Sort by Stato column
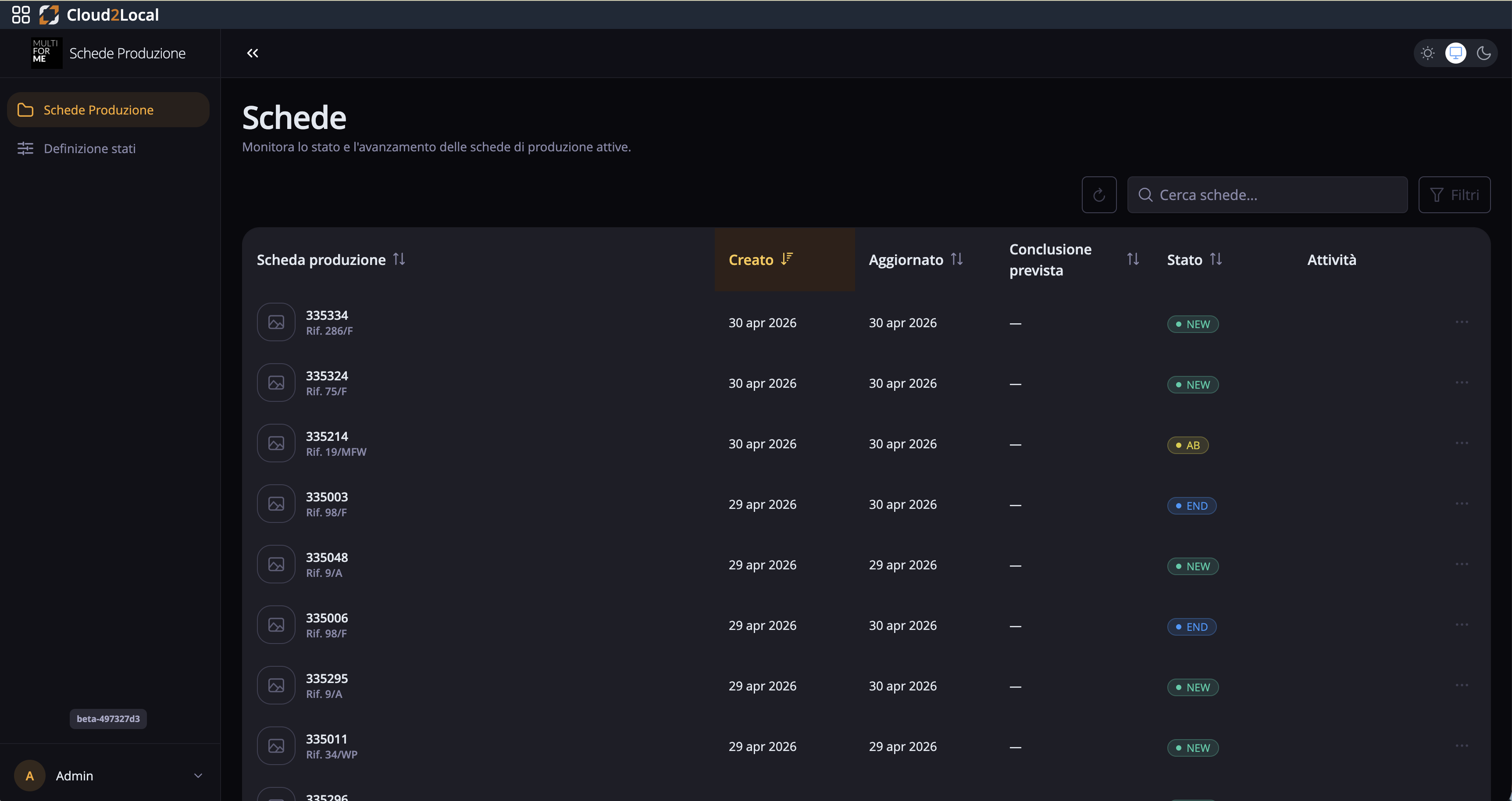 click(1195, 260)
